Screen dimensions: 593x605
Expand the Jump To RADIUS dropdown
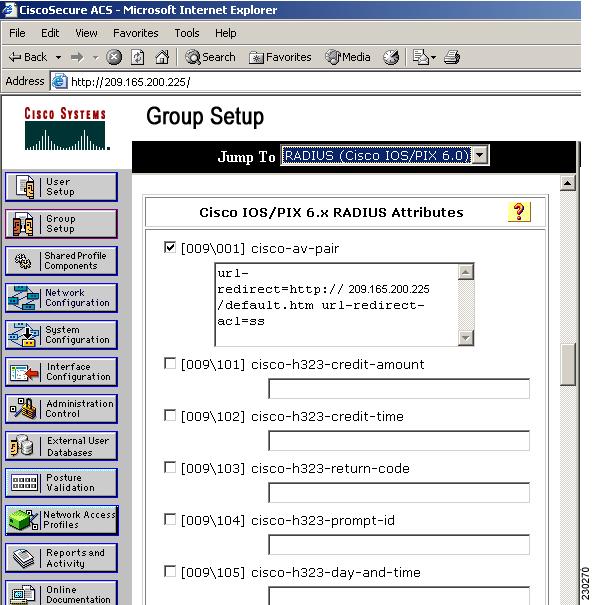point(480,155)
